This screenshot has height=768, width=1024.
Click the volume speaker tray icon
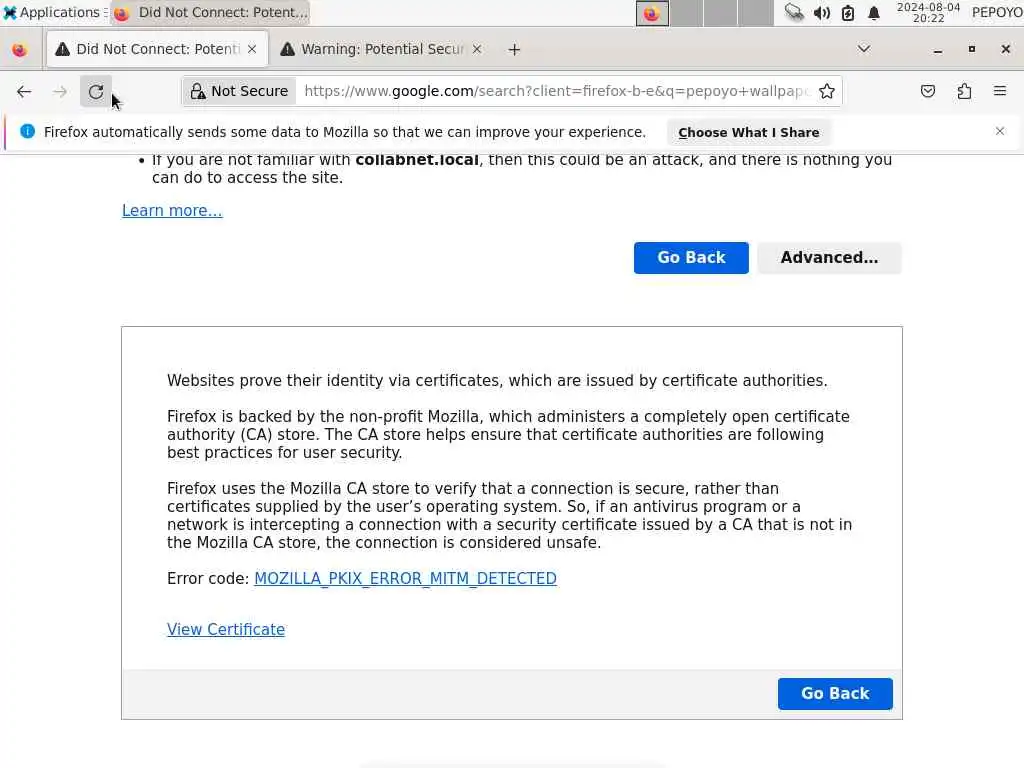822,13
